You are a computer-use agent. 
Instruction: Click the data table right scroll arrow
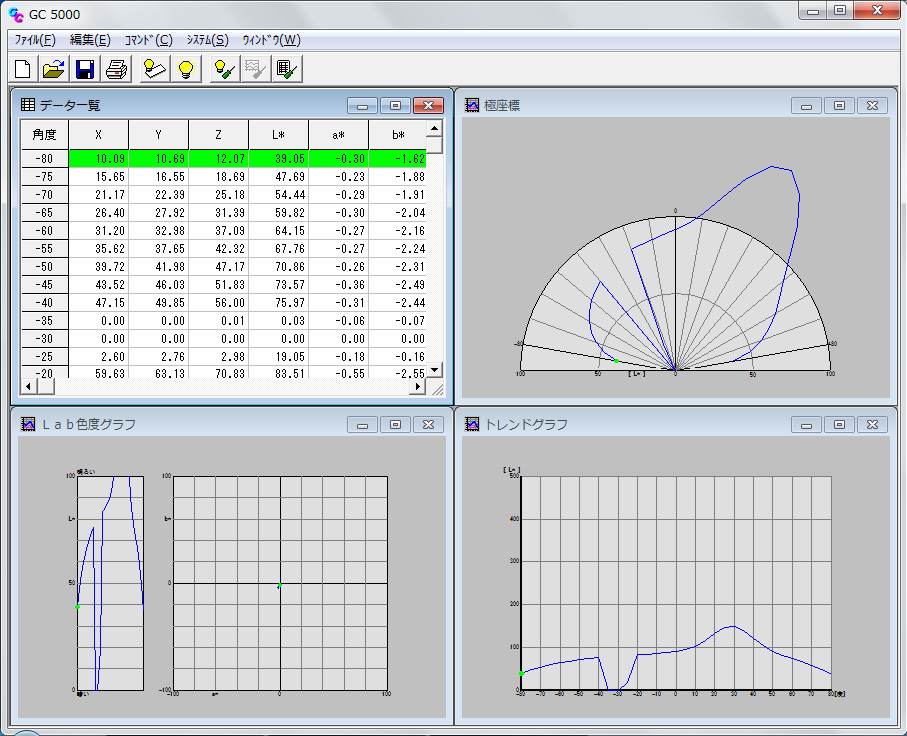click(x=418, y=386)
